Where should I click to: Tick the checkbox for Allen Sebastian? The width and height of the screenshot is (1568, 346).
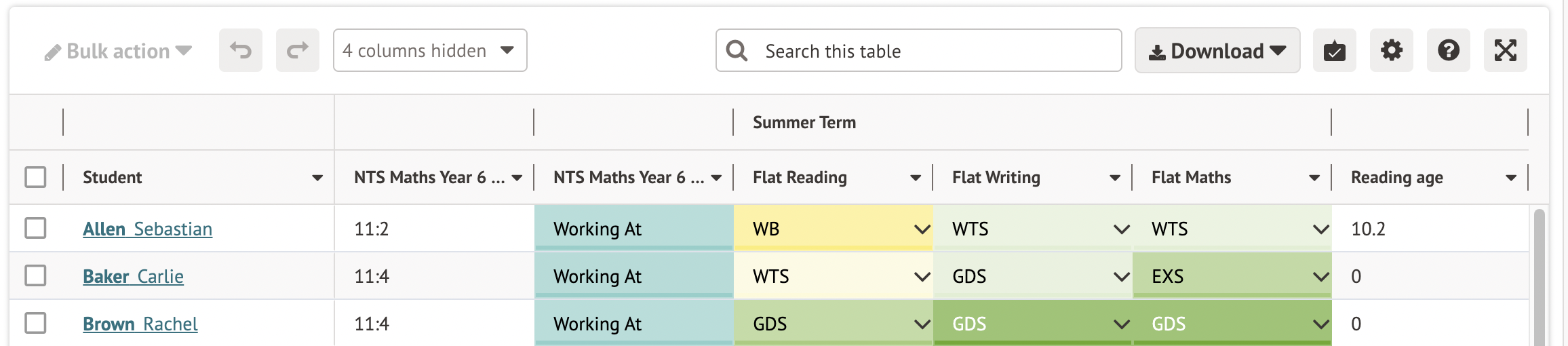coord(35,228)
